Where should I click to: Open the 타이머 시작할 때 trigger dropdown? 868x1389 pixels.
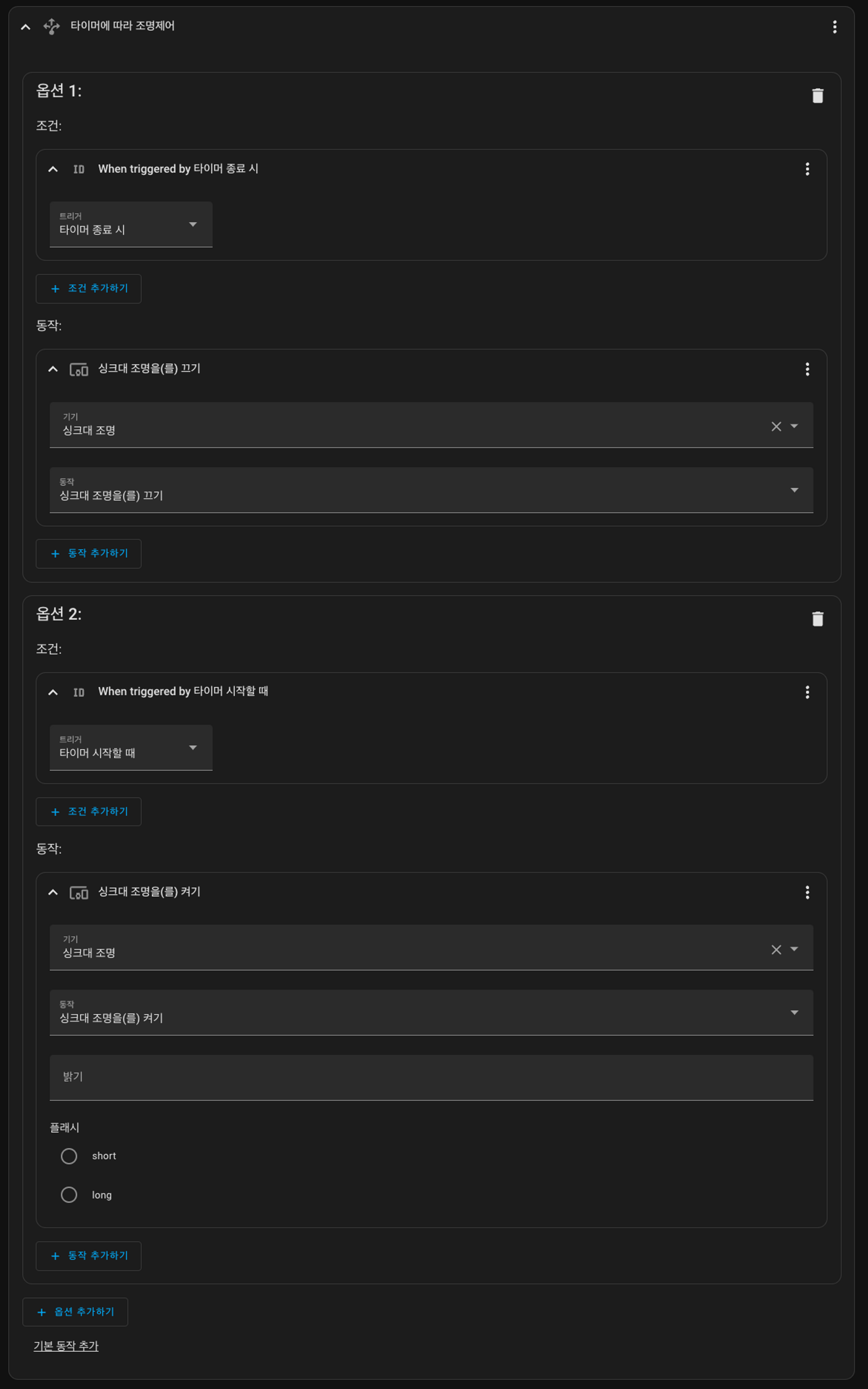click(131, 748)
